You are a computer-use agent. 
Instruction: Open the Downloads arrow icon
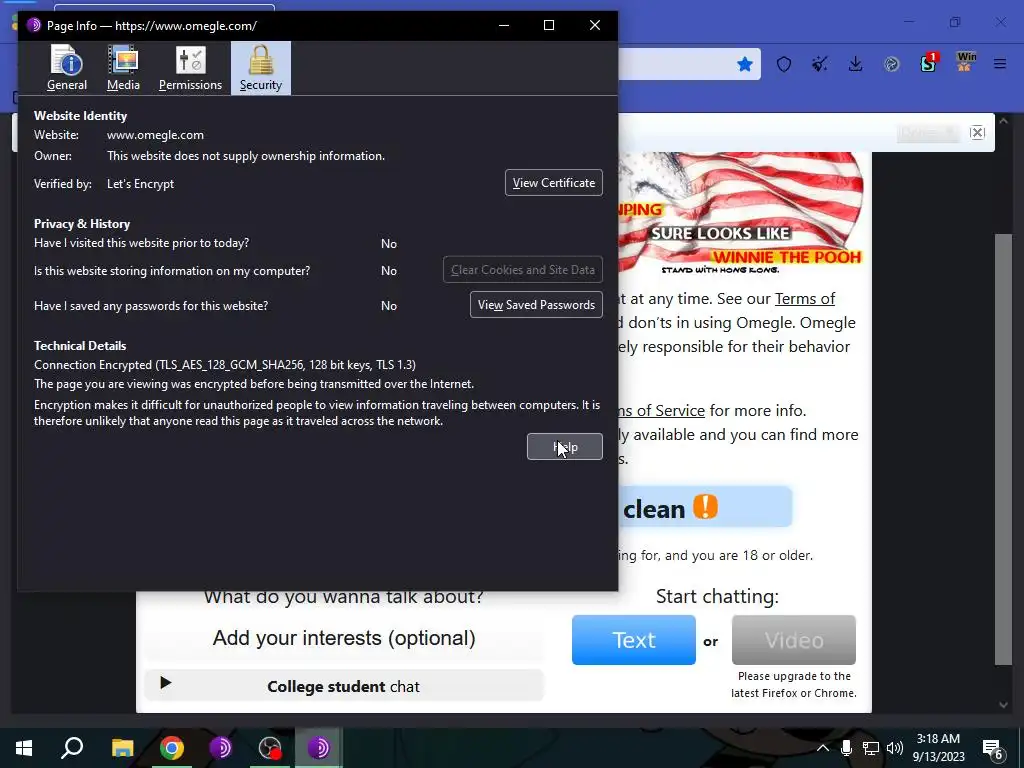click(x=856, y=64)
